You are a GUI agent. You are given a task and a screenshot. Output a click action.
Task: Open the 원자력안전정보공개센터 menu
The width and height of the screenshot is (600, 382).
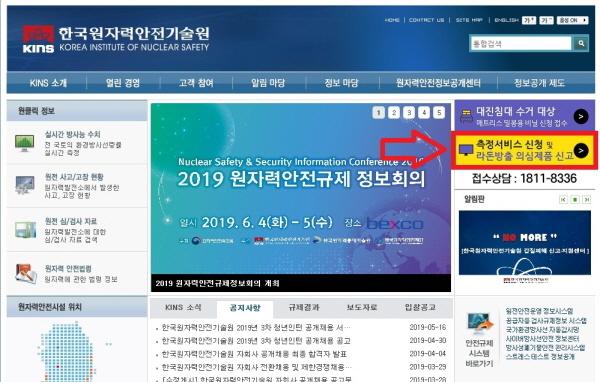tap(438, 83)
